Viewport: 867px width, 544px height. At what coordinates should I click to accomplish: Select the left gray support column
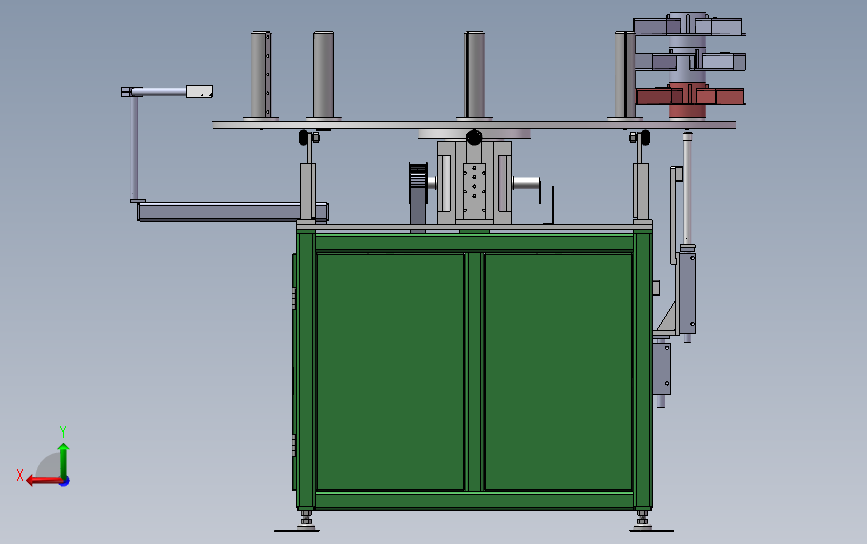coord(308,192)
